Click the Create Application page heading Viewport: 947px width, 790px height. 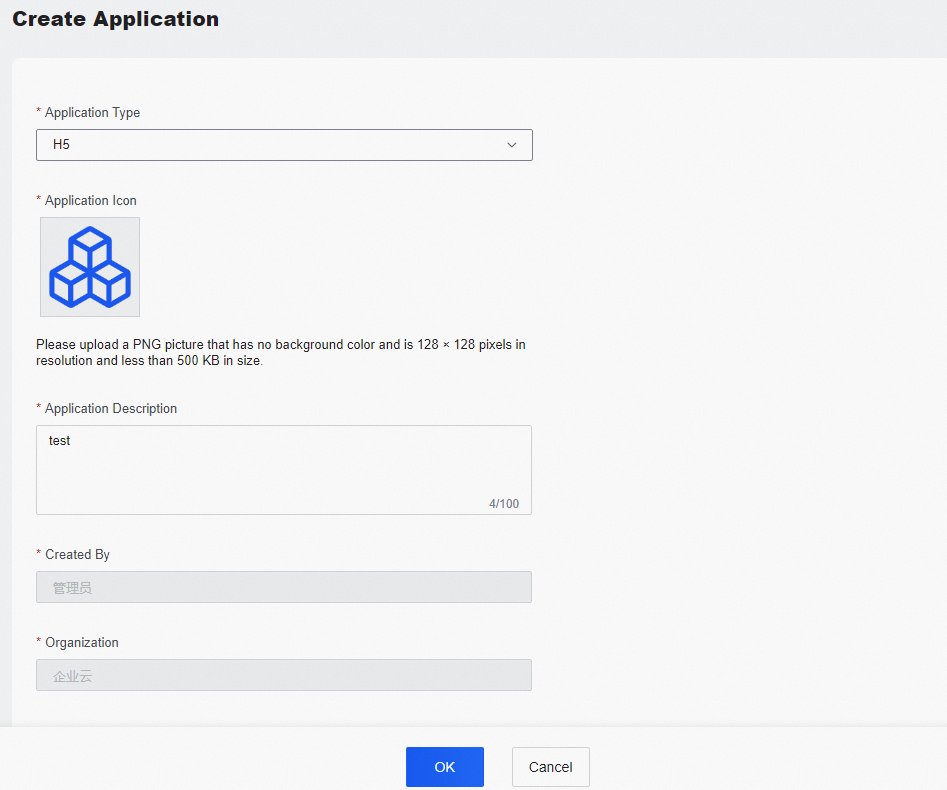[x=115, y=18]
